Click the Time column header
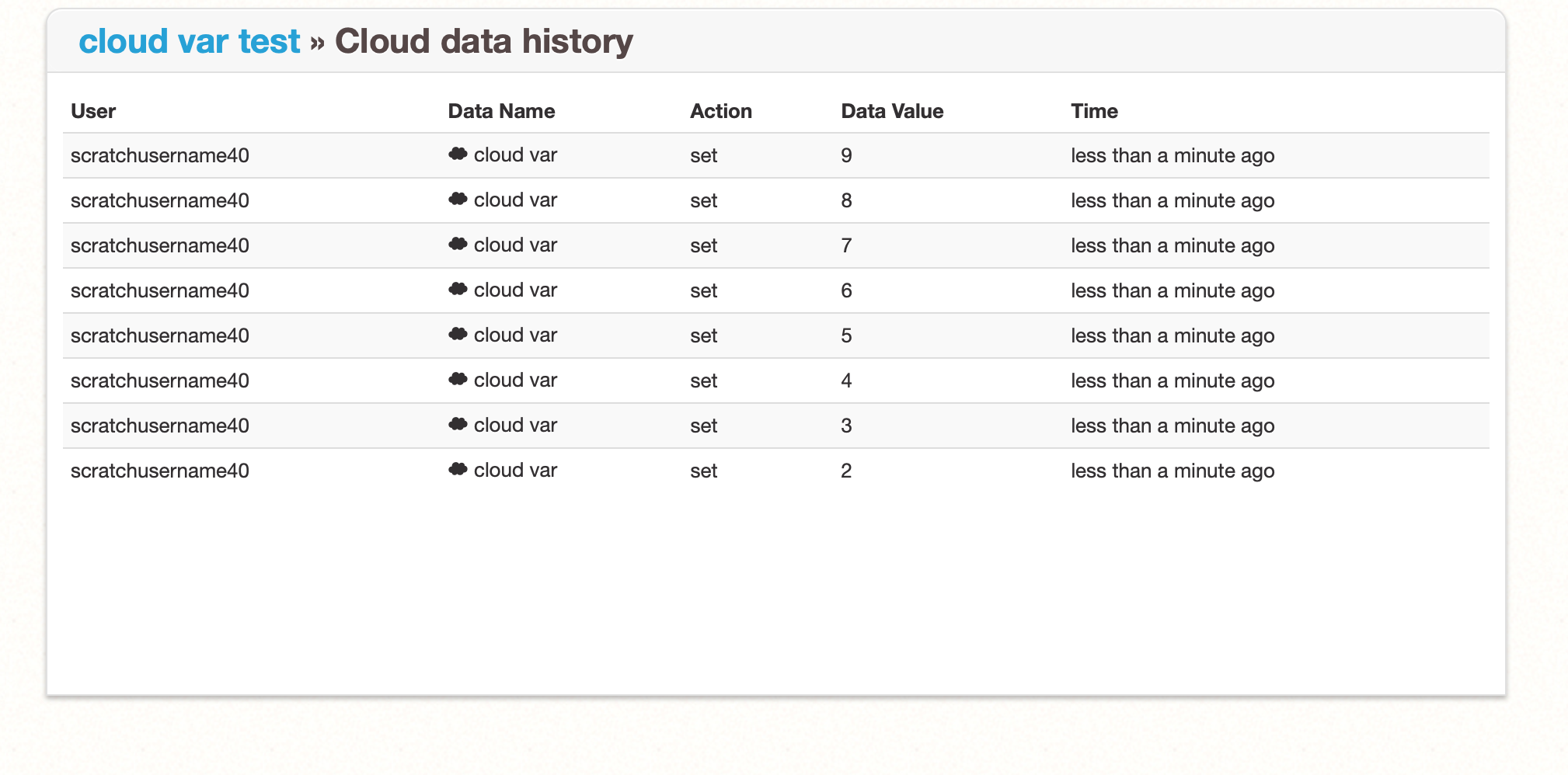The image size is (1568, 775). click(1094, 111)
